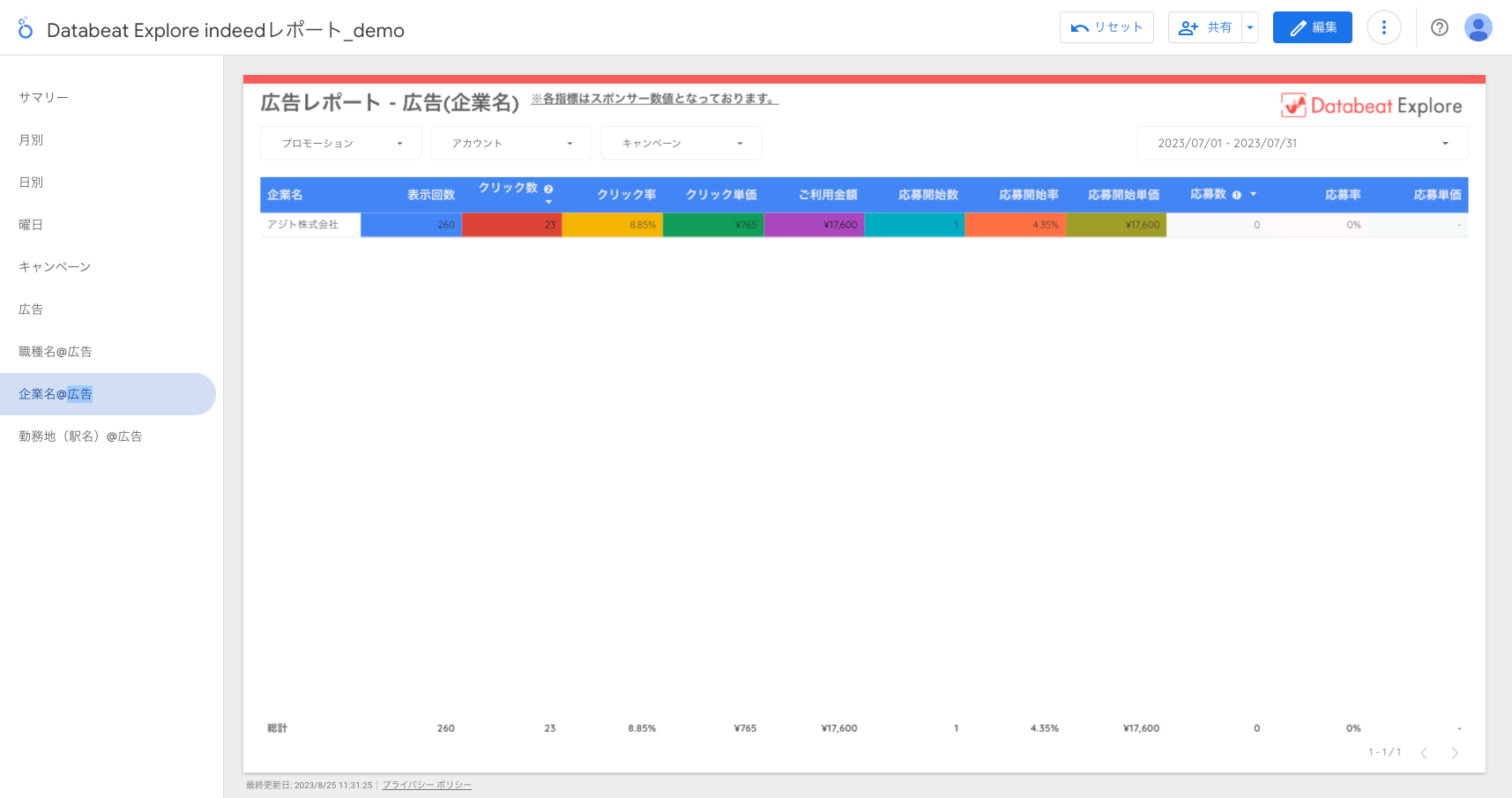Click the 最終更新日 last-updated timestamp

pyautogui.click(x=309, y=785)
